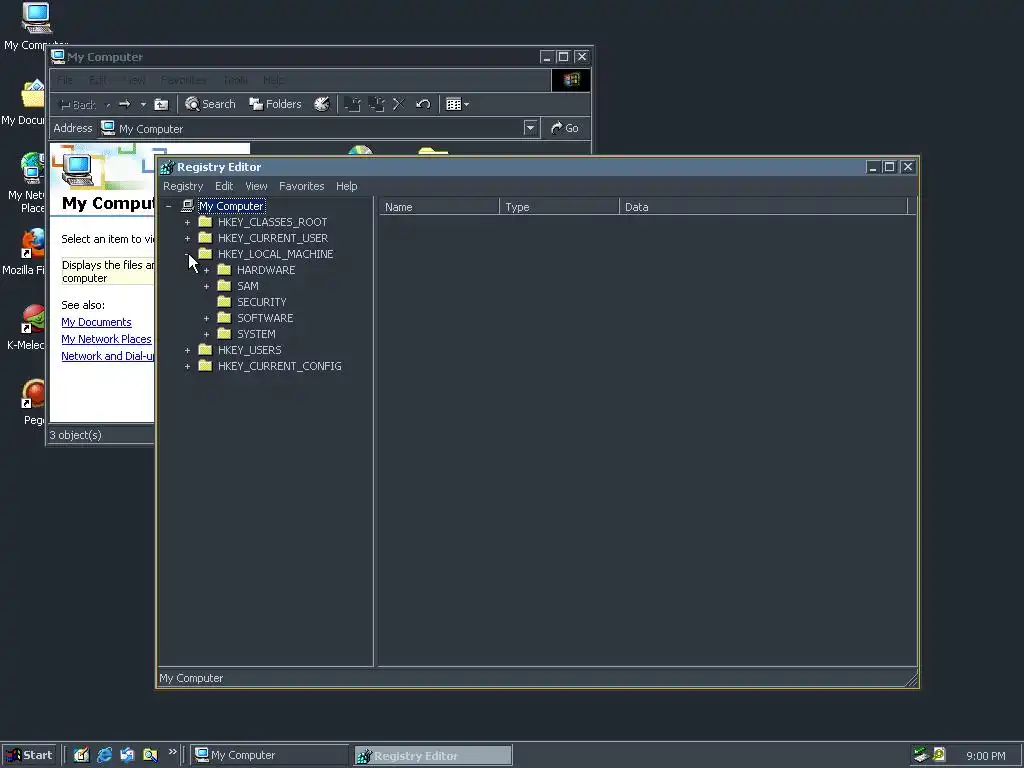Click the Go button next to Address bar
This screenshot has height=768, width=1024.
point(565,128)
